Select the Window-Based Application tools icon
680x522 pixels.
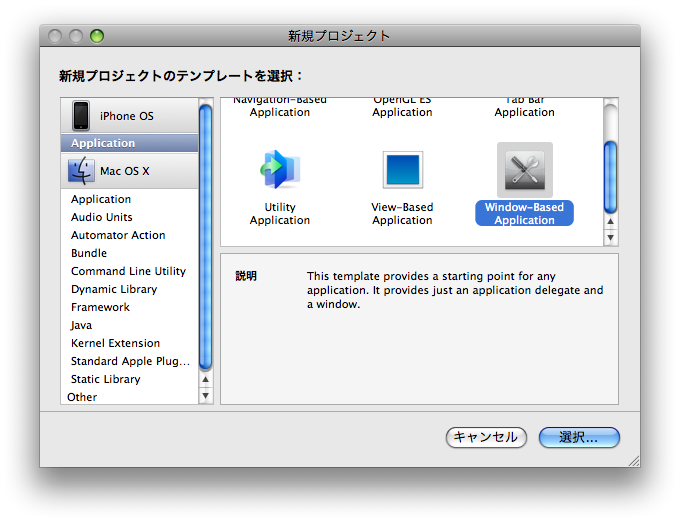click(x=524, y=170)
